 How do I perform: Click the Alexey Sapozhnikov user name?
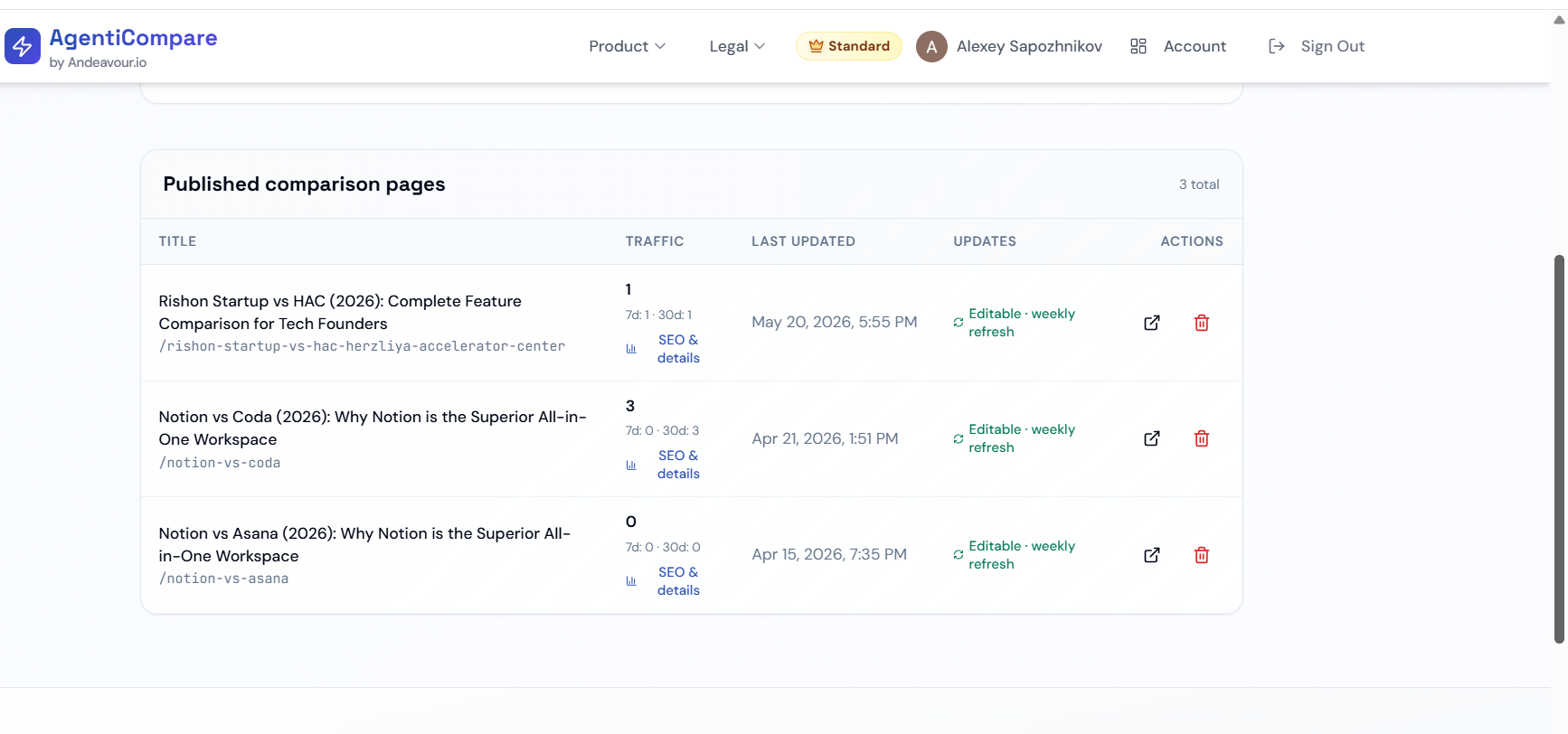coord(1029,46)
